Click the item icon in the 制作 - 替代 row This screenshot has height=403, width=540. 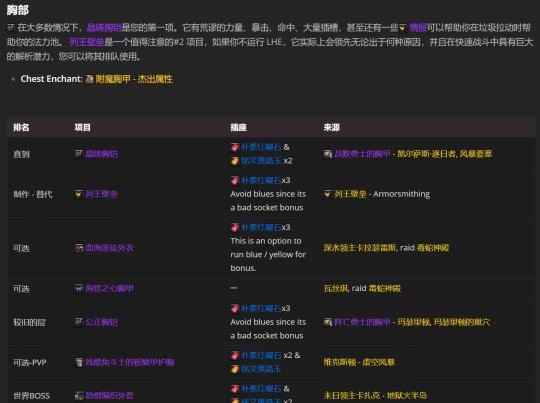click(79, 195)
